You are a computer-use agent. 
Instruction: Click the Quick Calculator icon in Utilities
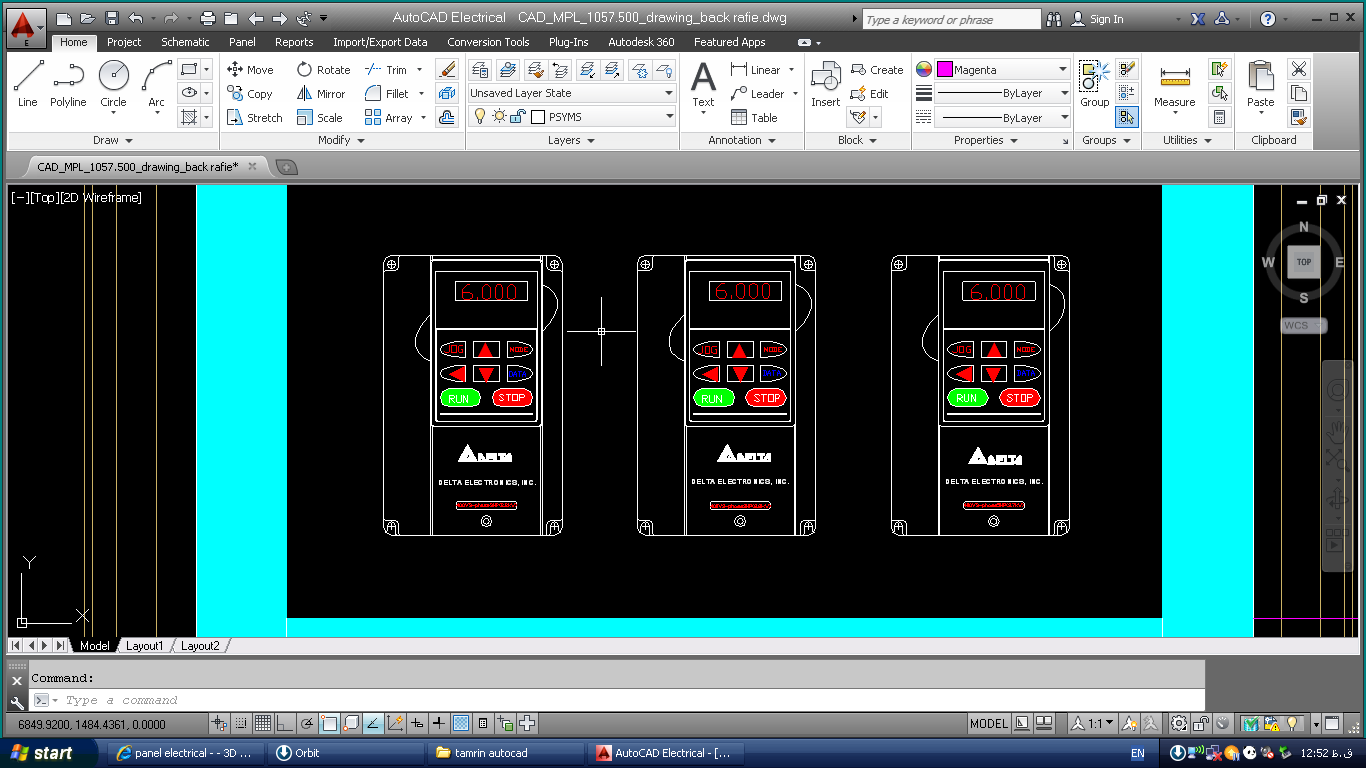tap(1219, 117)
